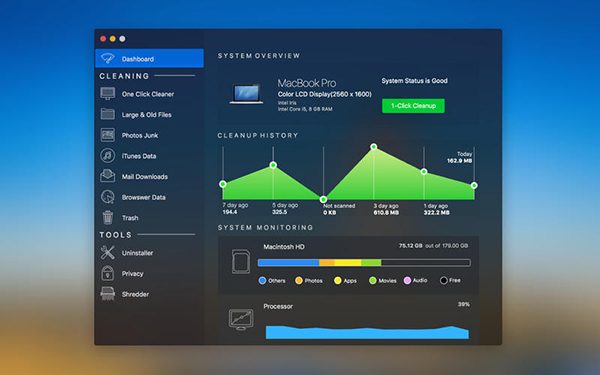Screen dimensions: 600x375
Task: Click the green 1-Click Cleanup button
Action: (413, 106)
